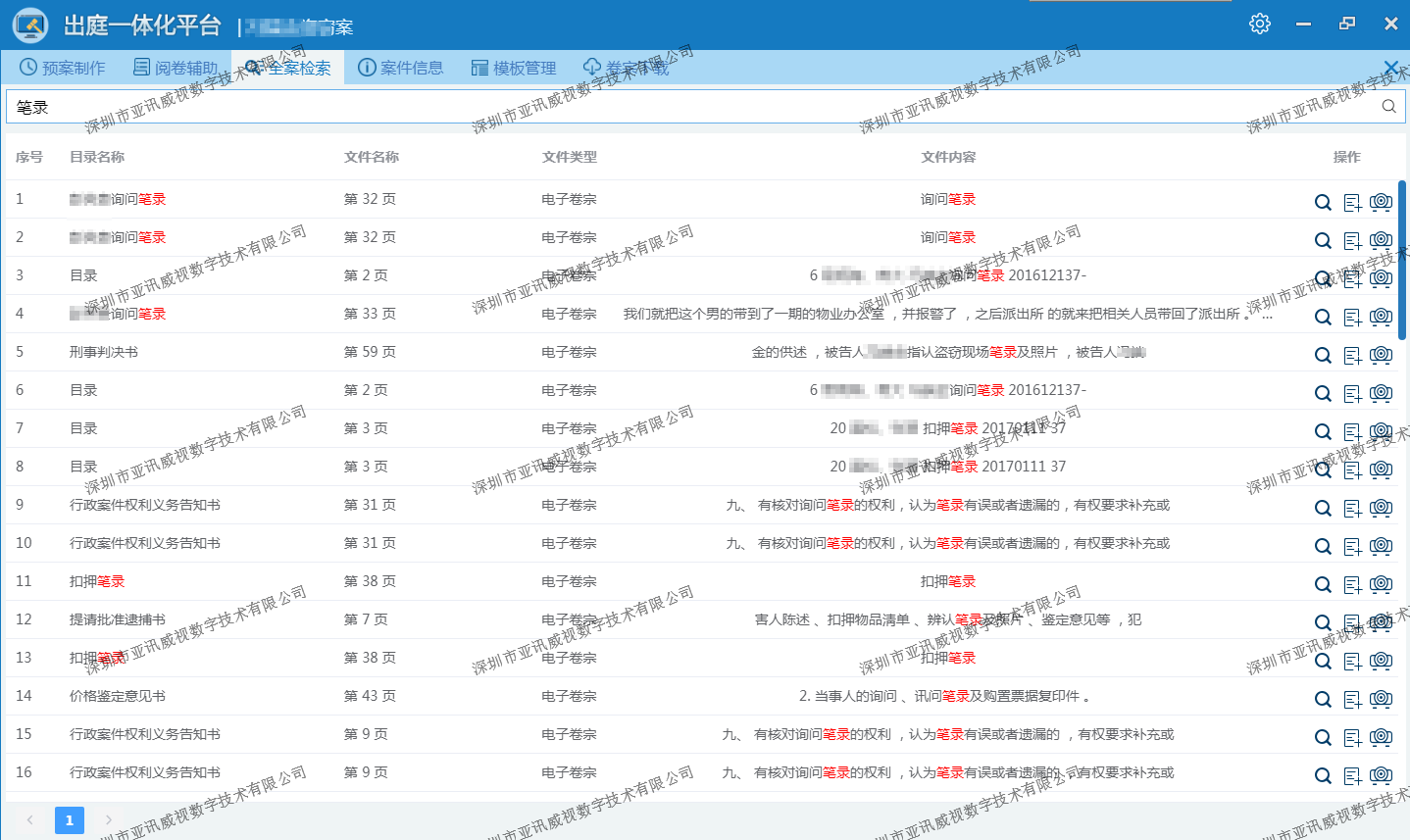Viewport: 1410px width, 840px height.
Task: Click document-plus icon in row 16
Action: pyautogui.click(x=1352, y=776)
